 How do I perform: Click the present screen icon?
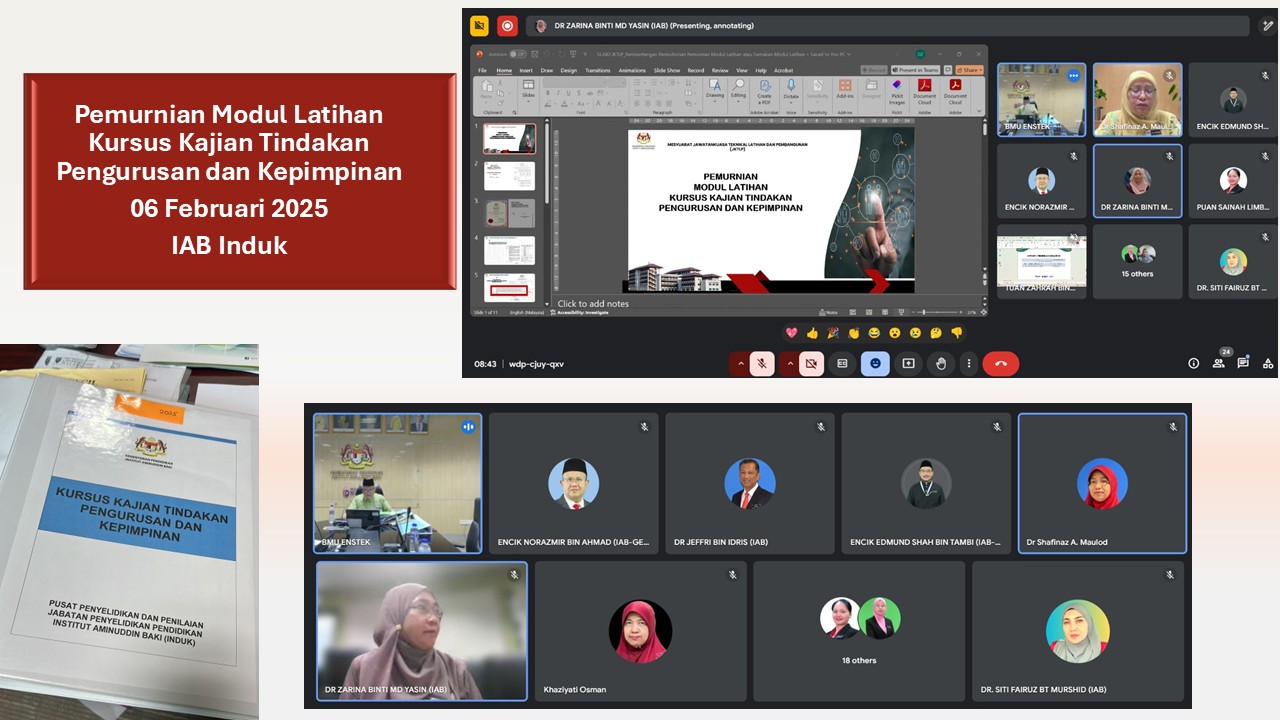[908, 364]
